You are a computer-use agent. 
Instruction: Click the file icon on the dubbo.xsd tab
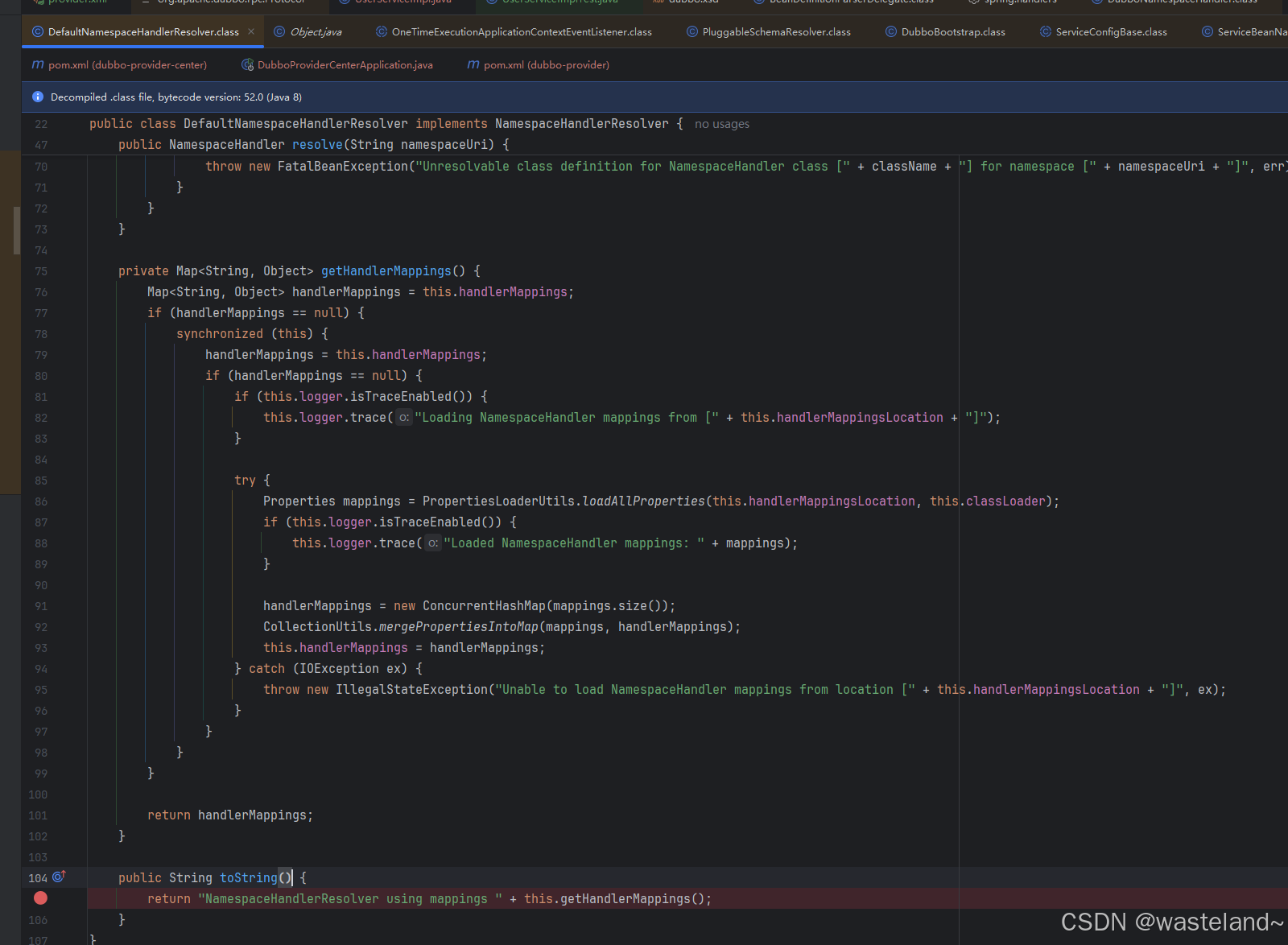(x=657, y=2)
